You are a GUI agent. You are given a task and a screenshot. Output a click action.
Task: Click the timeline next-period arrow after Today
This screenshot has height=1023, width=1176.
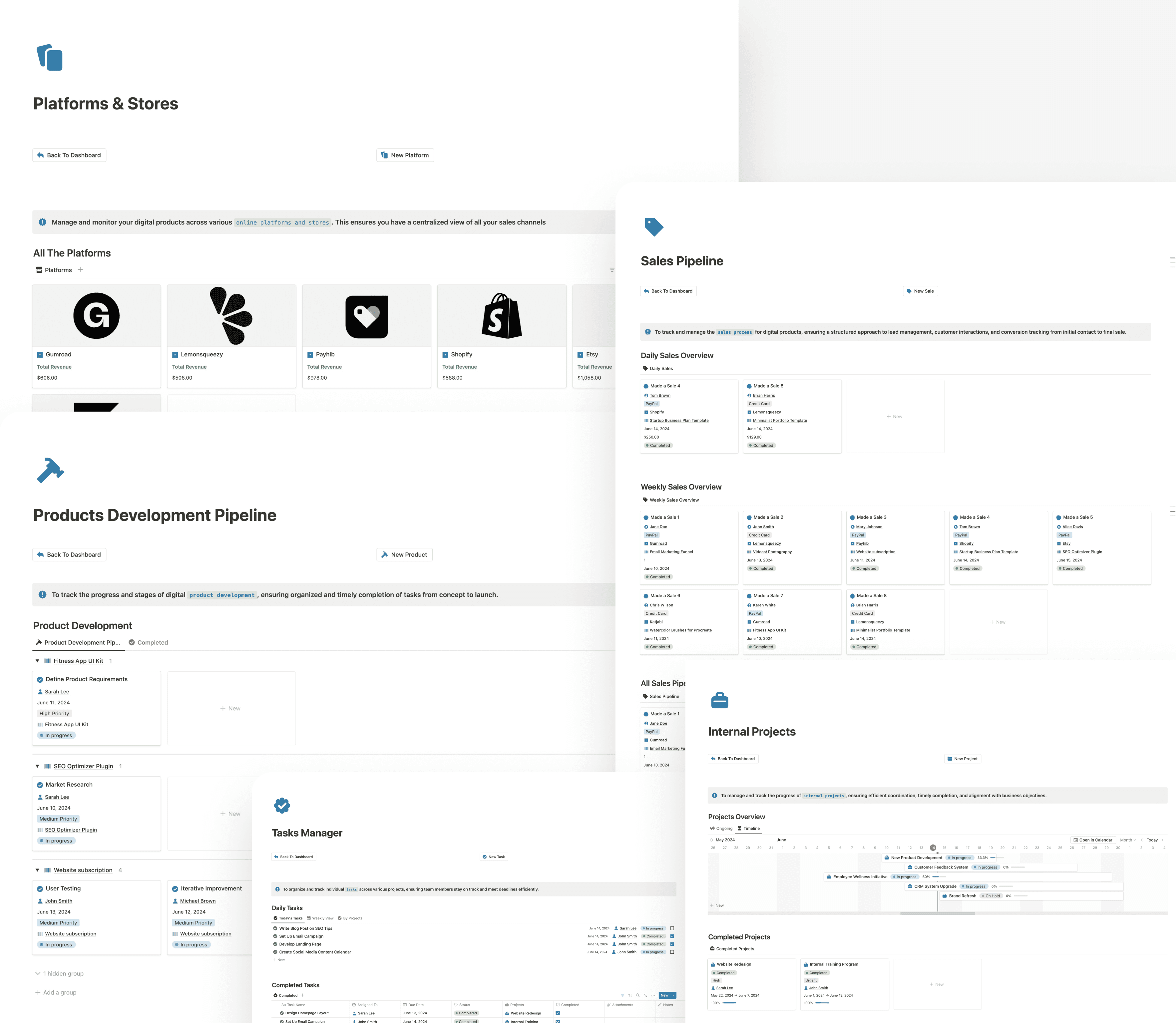[1162, 840]
